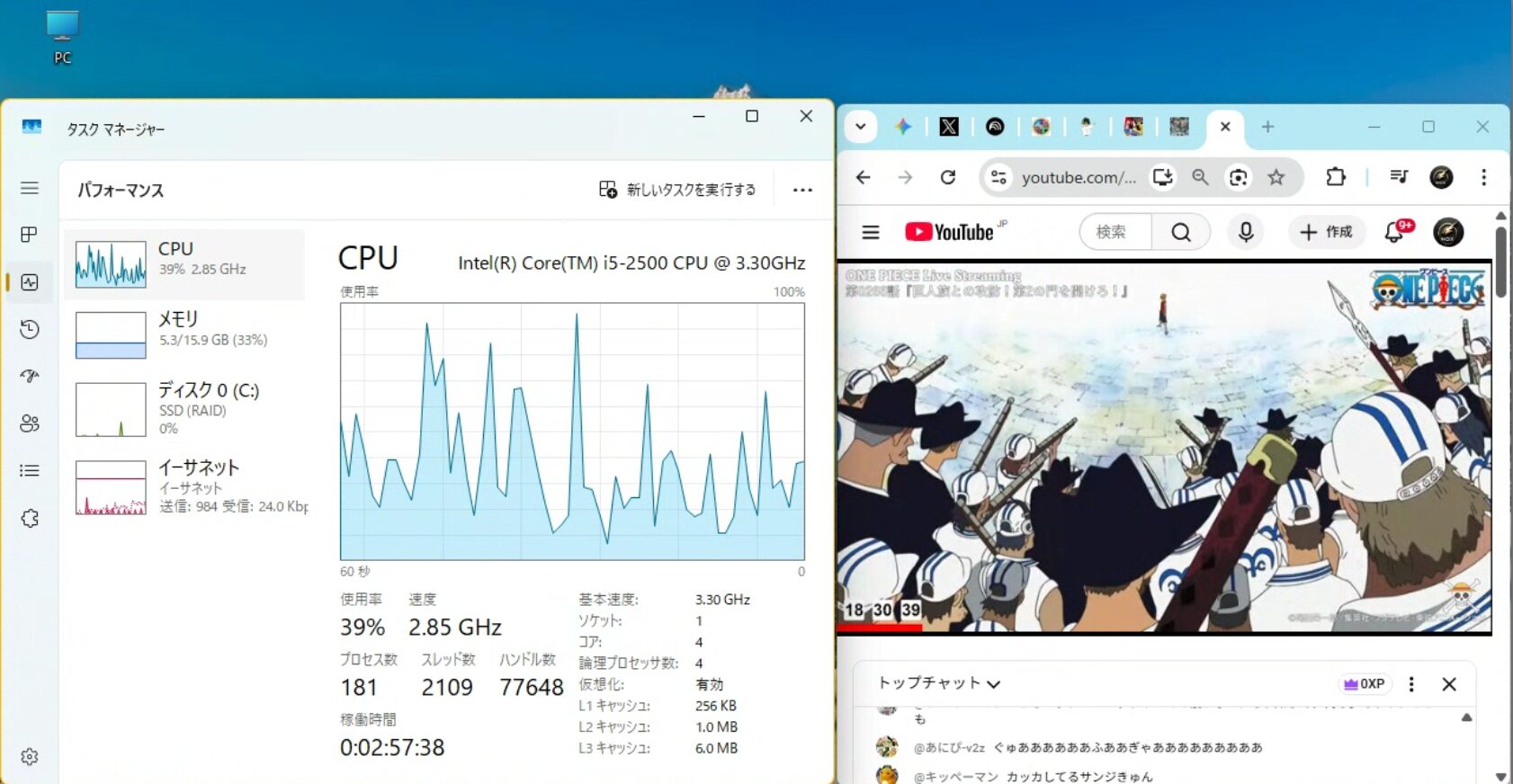Select the Users icon in Task Manager

tap(29, 423)
